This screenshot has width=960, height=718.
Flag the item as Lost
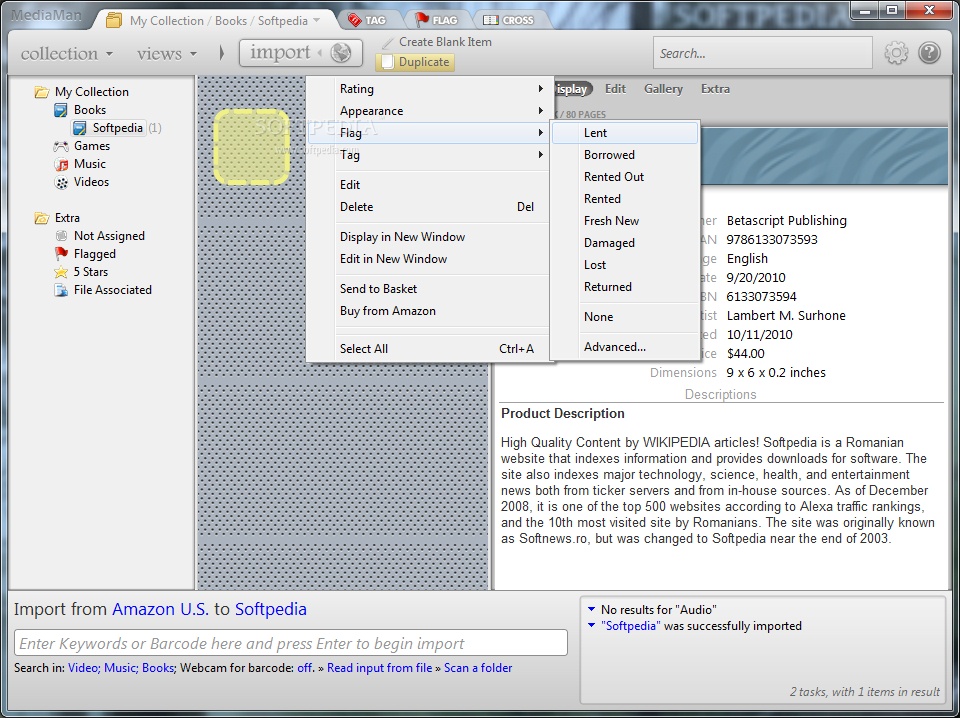point(624,265)
